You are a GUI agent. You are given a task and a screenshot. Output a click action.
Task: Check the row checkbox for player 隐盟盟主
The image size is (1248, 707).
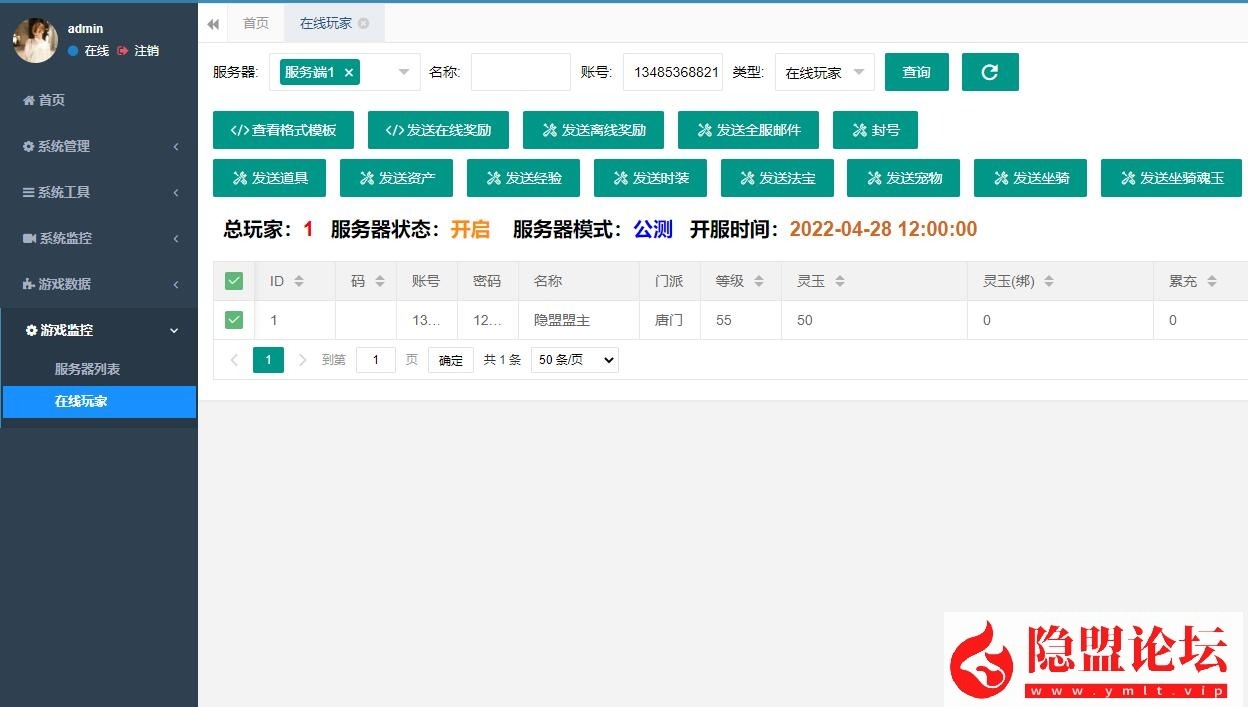[233, 319]
